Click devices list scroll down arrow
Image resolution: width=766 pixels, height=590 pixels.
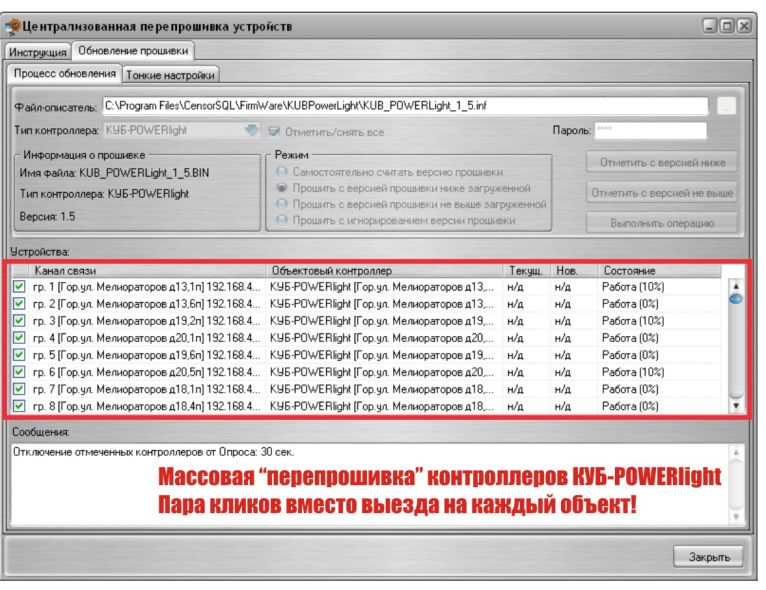(736, 405)
